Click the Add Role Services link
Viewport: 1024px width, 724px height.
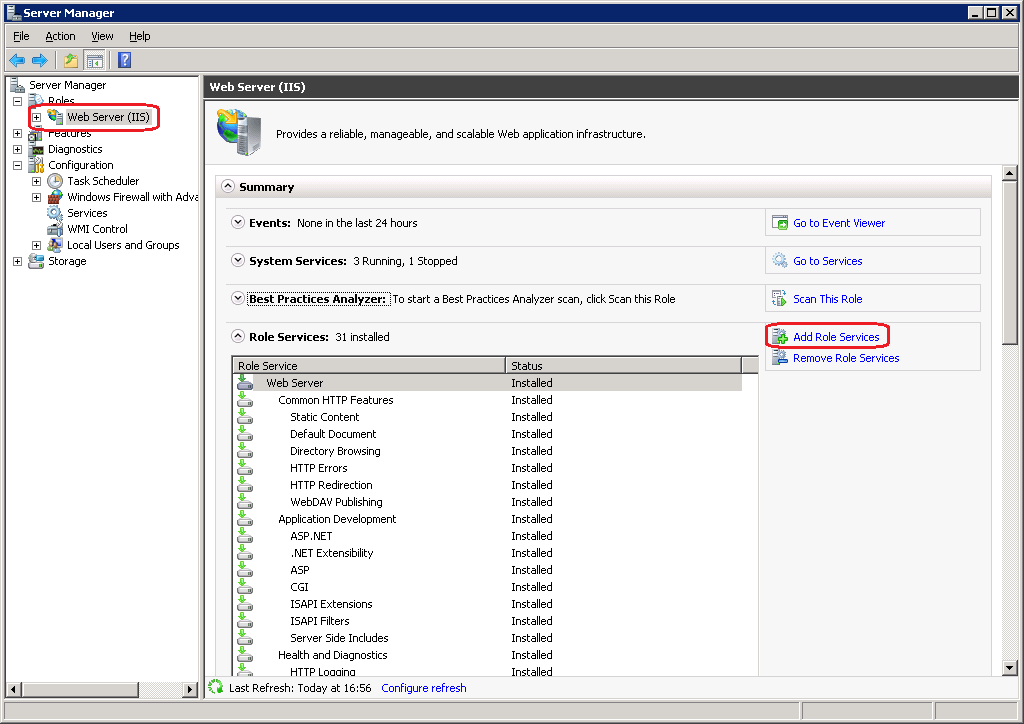[x=837, y=336]
